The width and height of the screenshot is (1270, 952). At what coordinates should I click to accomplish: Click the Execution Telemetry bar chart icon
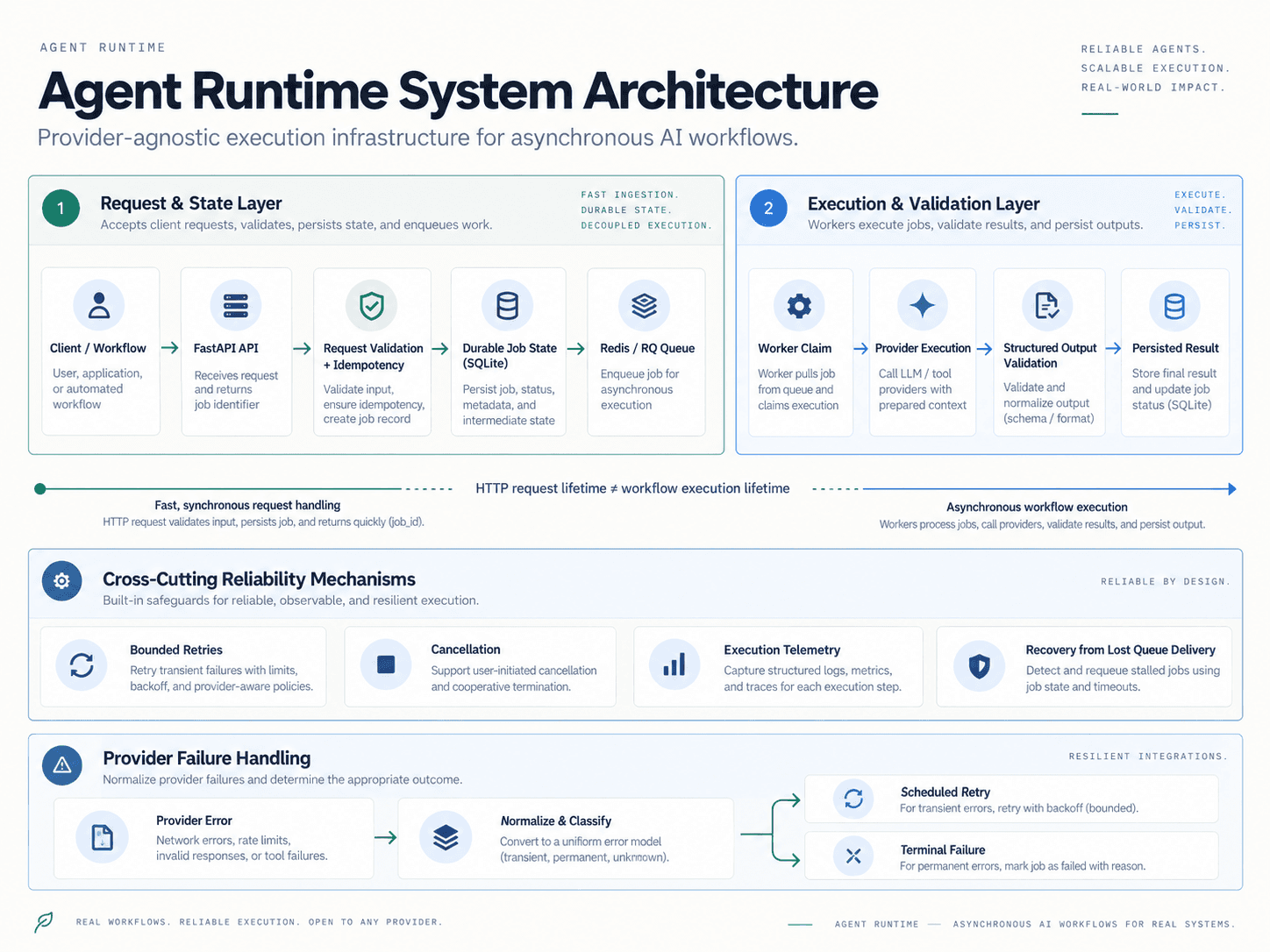[x=674, y=664]
